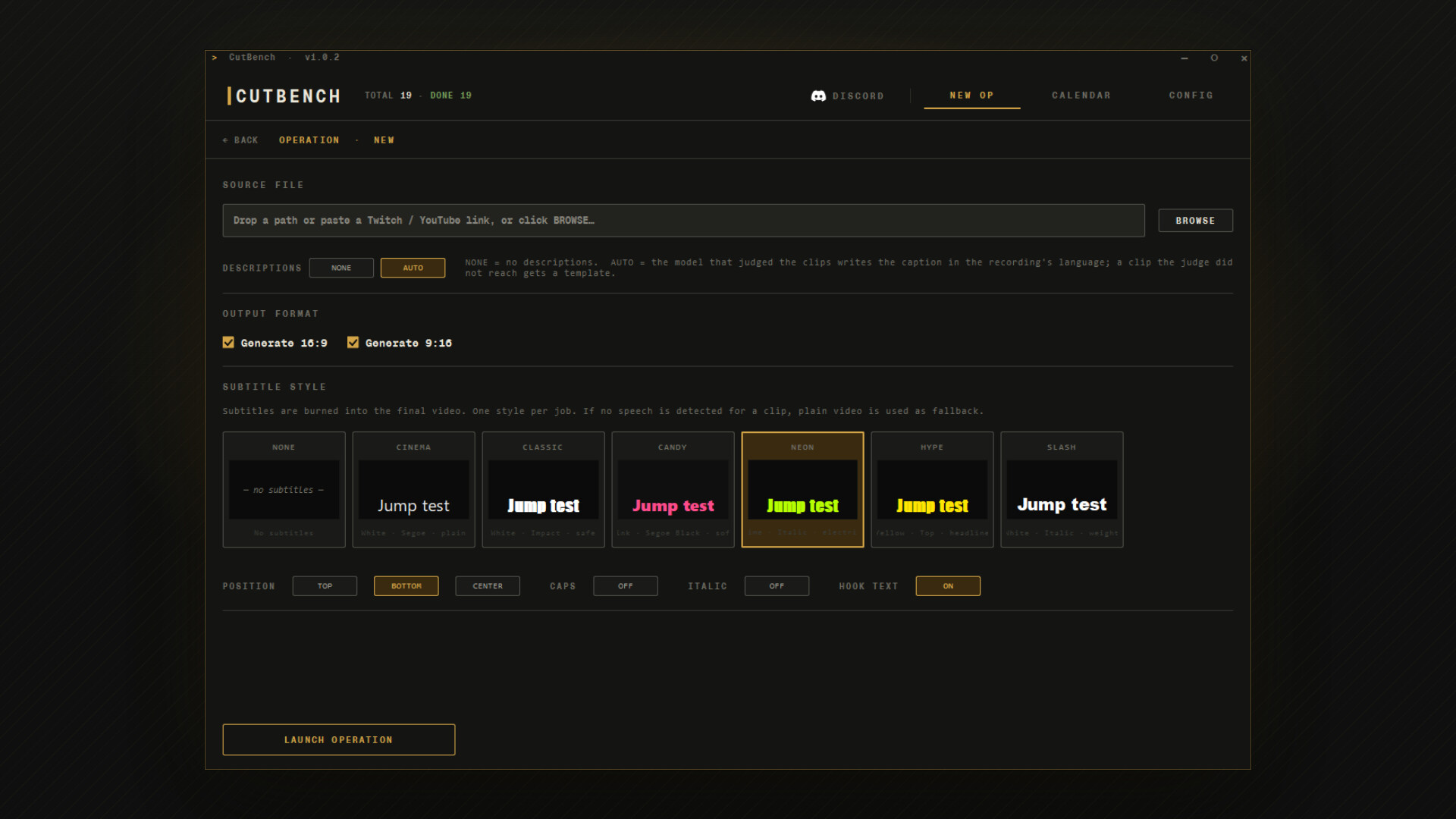Click the POSITION label
This screenshot has width=1456, height=819.
[x=249, y=587]
